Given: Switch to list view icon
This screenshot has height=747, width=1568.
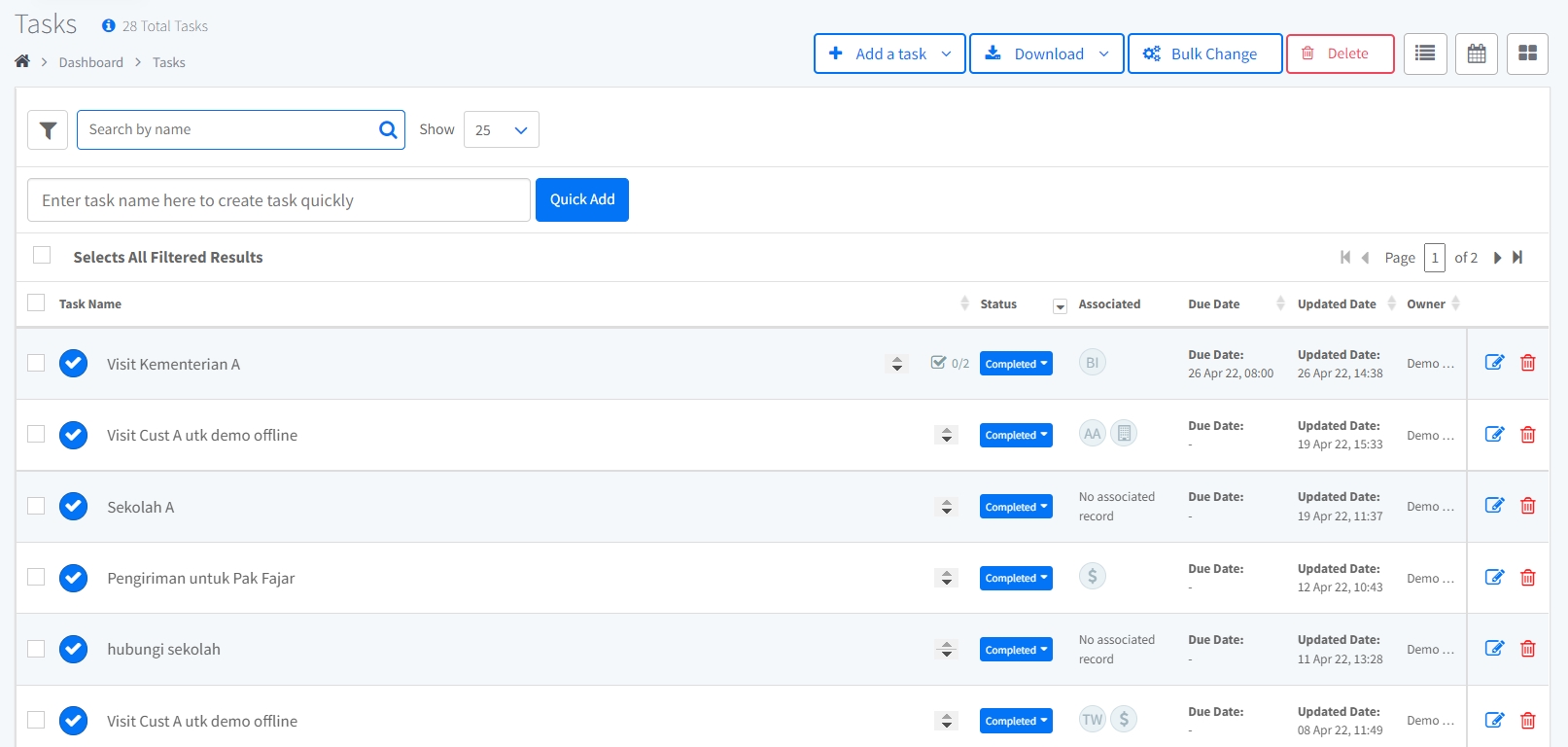Looking at the screenshot, I should point(1425,53).
